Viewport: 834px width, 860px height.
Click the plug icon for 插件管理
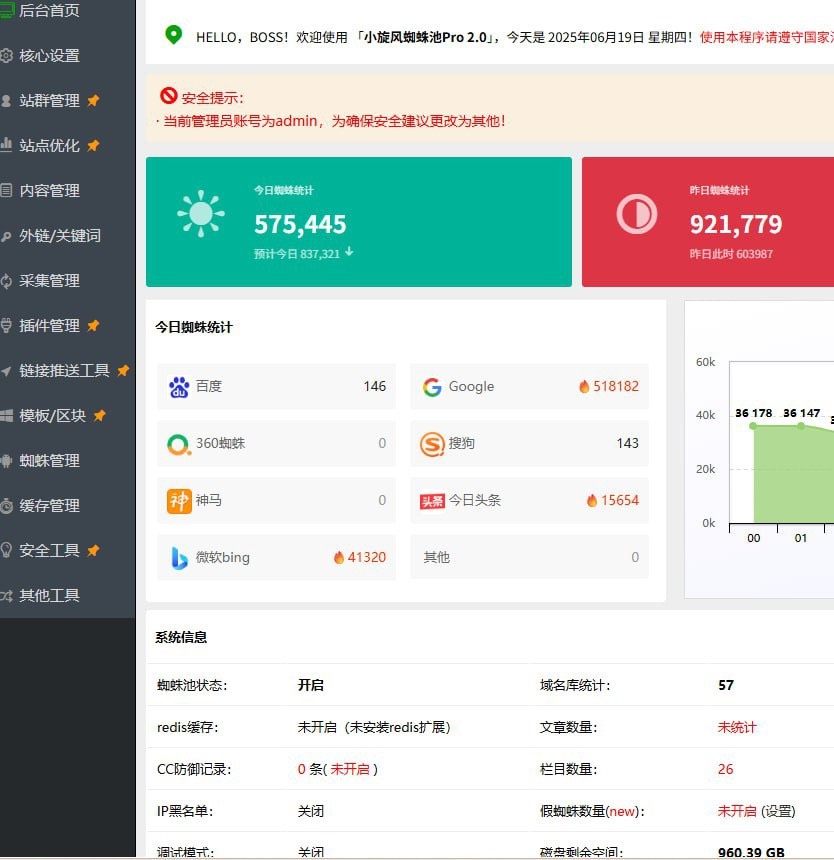[6, 325]
